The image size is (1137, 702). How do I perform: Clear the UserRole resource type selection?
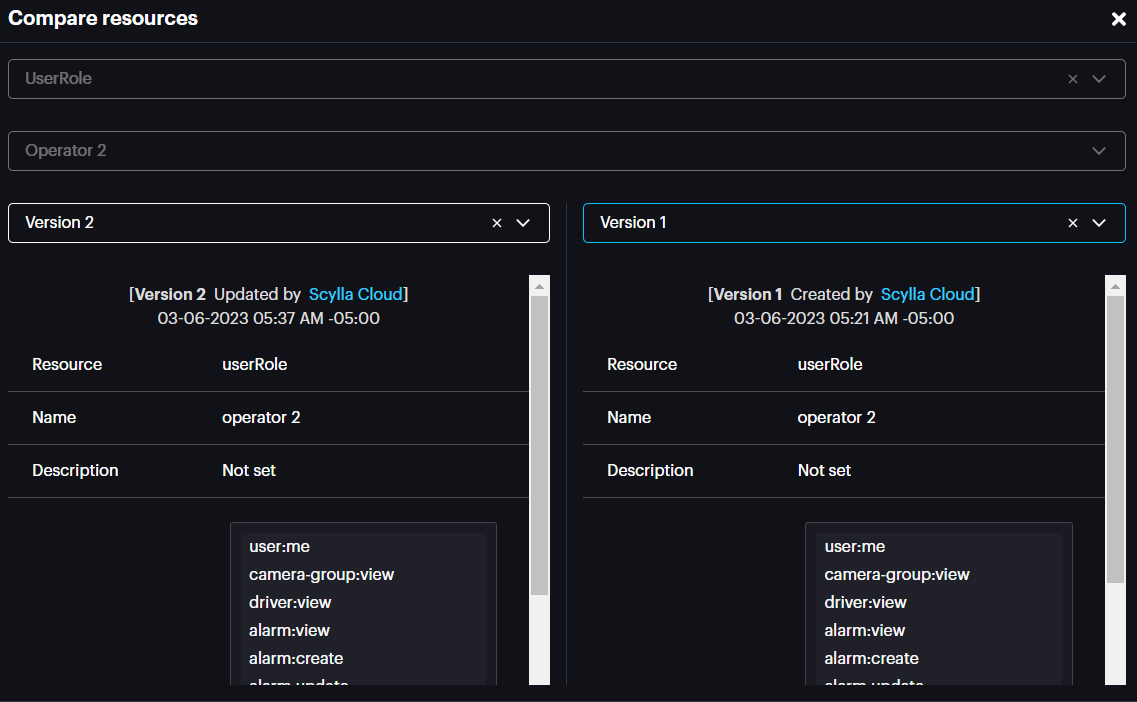click(1073, 79)
